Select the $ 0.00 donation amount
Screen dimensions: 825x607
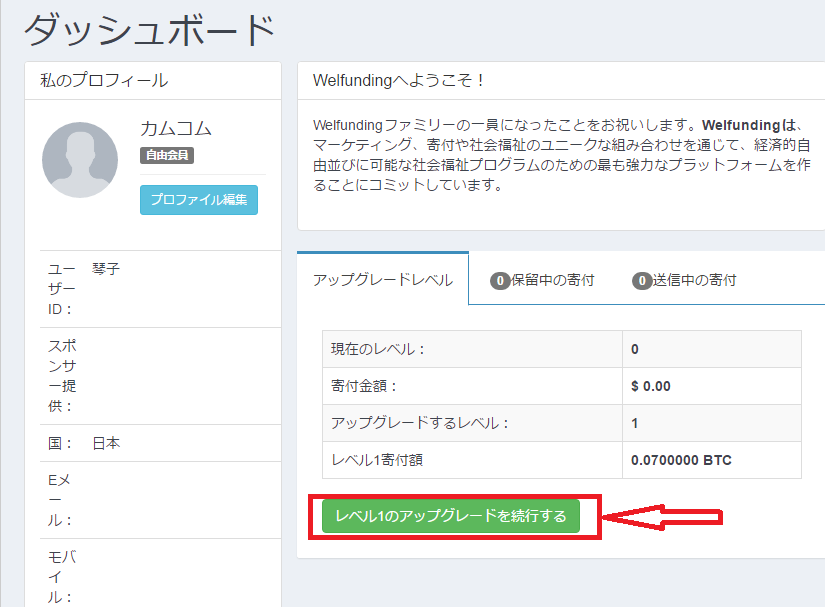pos(651,386)
